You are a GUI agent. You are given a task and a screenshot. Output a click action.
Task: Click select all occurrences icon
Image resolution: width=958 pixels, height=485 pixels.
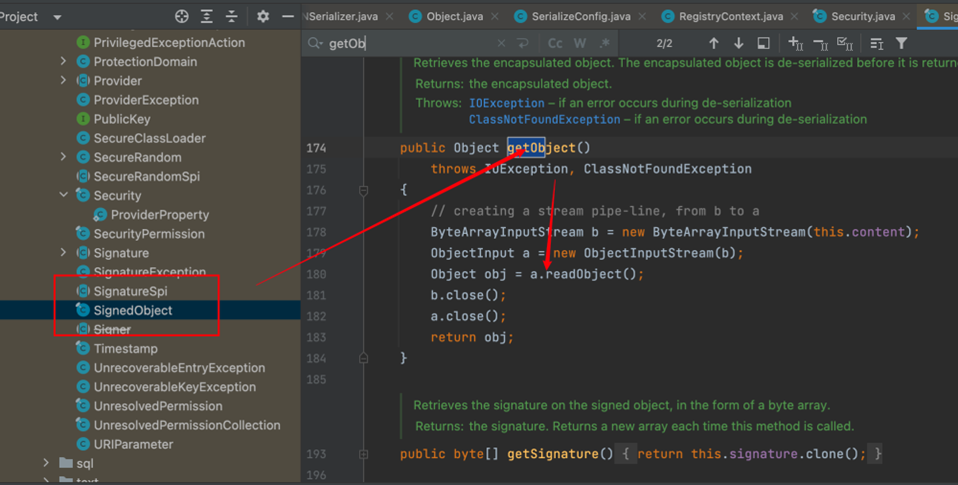845,43
